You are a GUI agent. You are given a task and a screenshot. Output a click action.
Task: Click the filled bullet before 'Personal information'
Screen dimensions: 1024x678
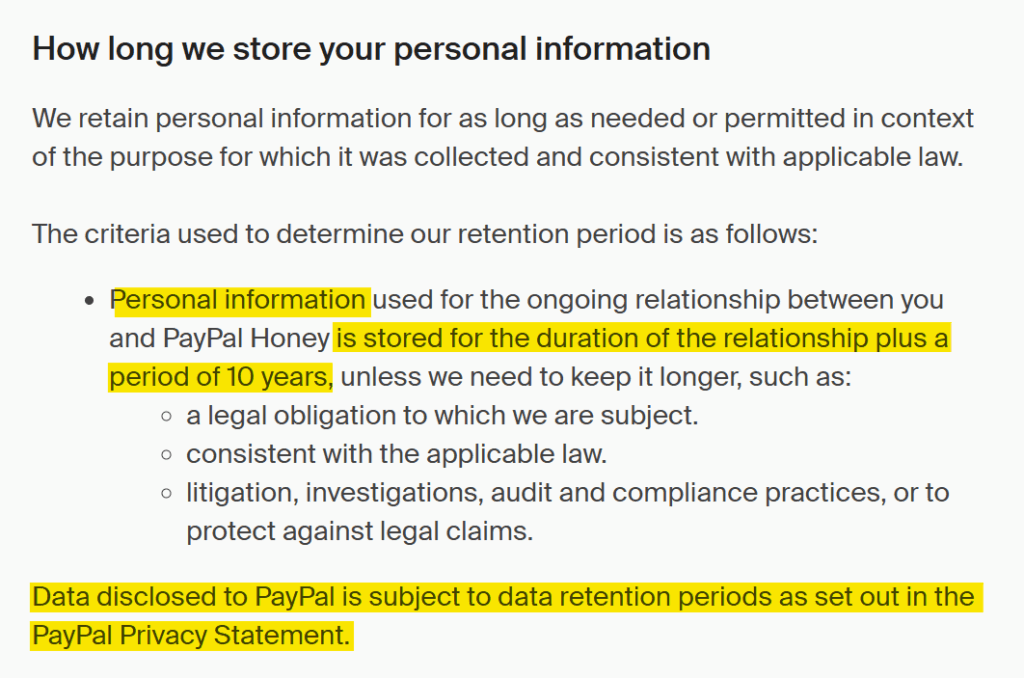[90, 301]
